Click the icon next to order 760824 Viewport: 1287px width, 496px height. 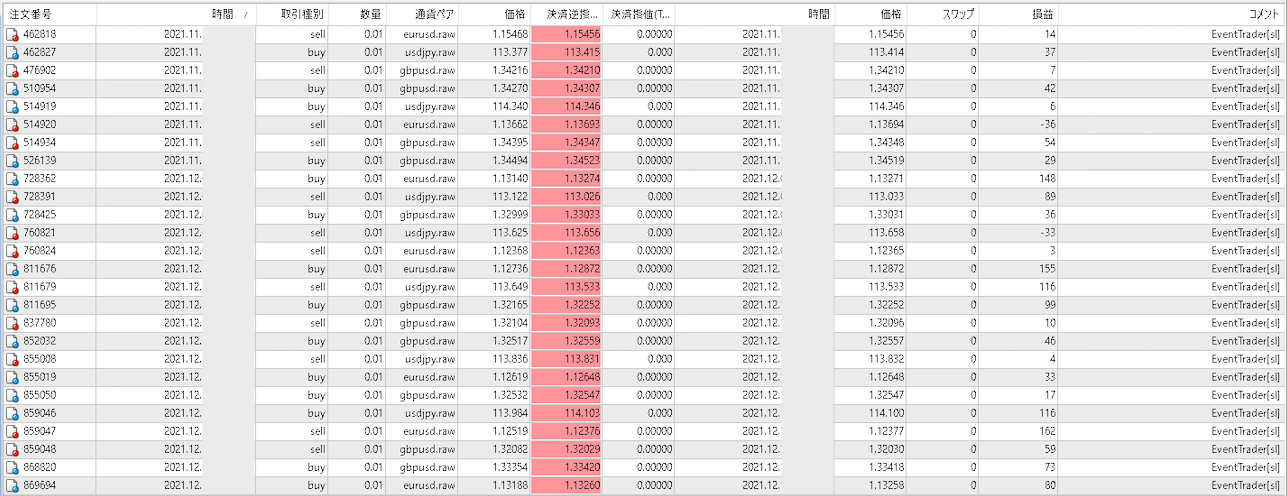12,250
